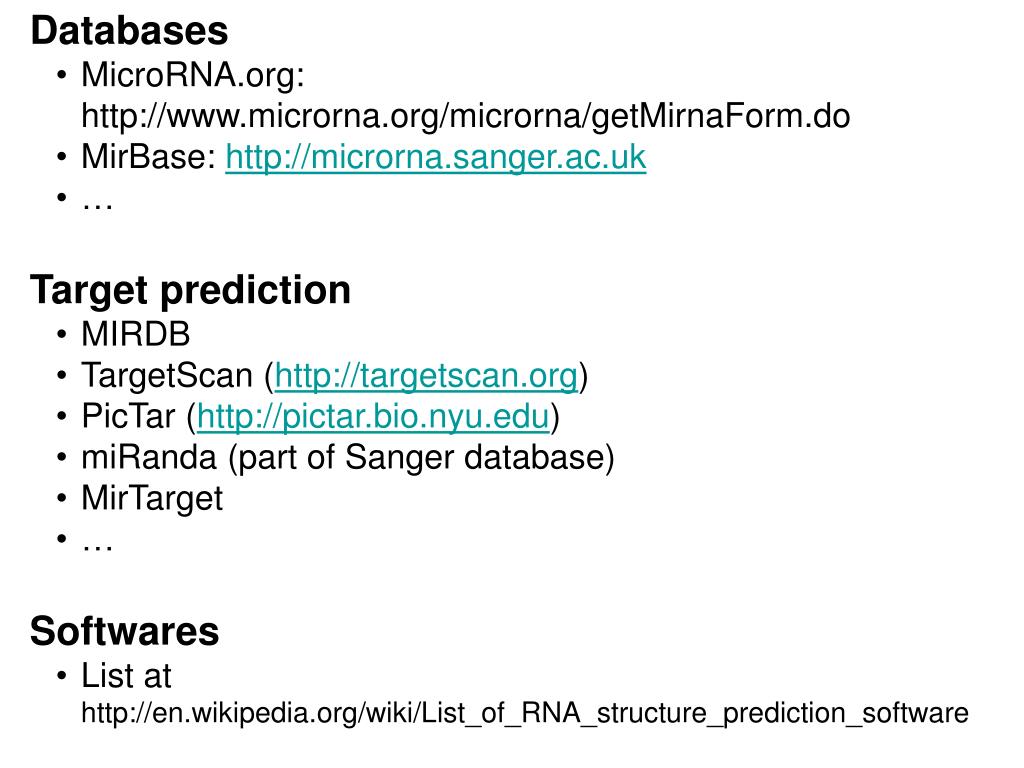This screenshot has height=768, width=1024.
Task: Click the TargetScan label text
Action: (167, 376)
